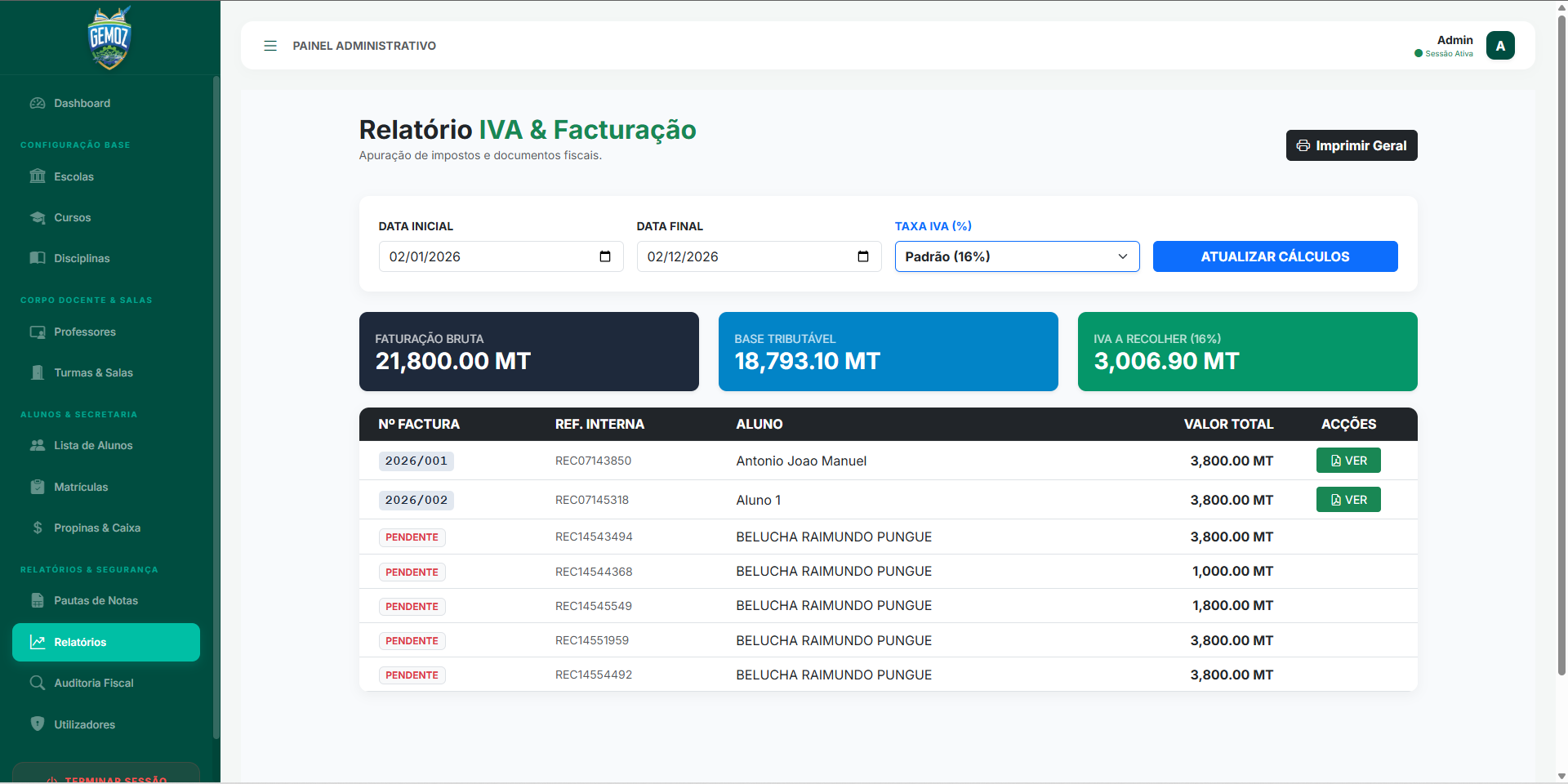Click the Utilizadores shield icon

(38, 724)
